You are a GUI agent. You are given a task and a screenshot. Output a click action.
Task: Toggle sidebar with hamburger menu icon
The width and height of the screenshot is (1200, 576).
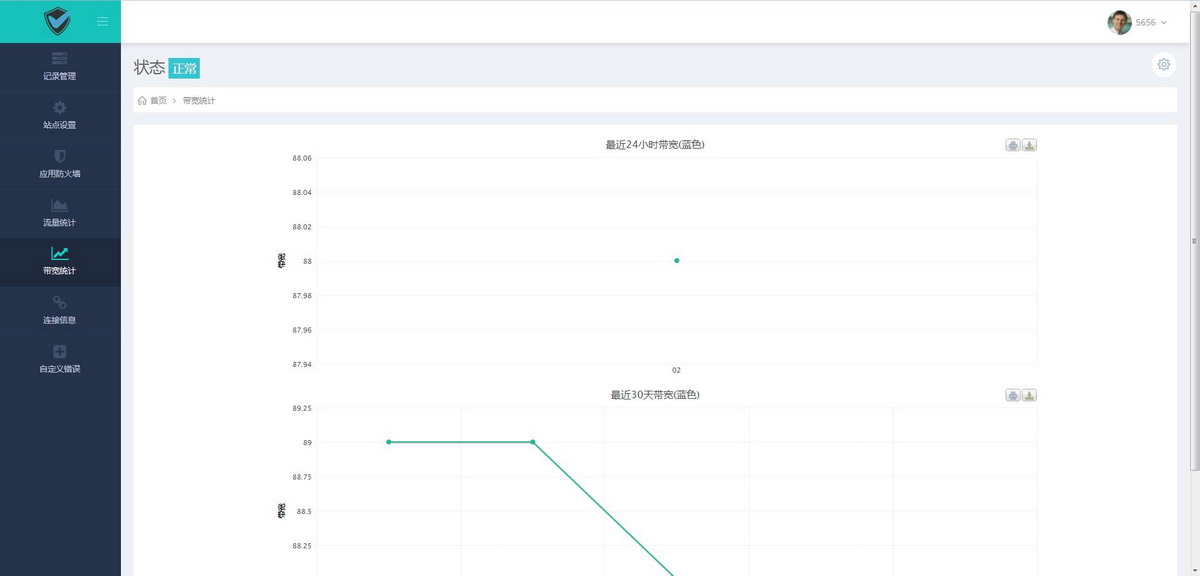[101, 20]
